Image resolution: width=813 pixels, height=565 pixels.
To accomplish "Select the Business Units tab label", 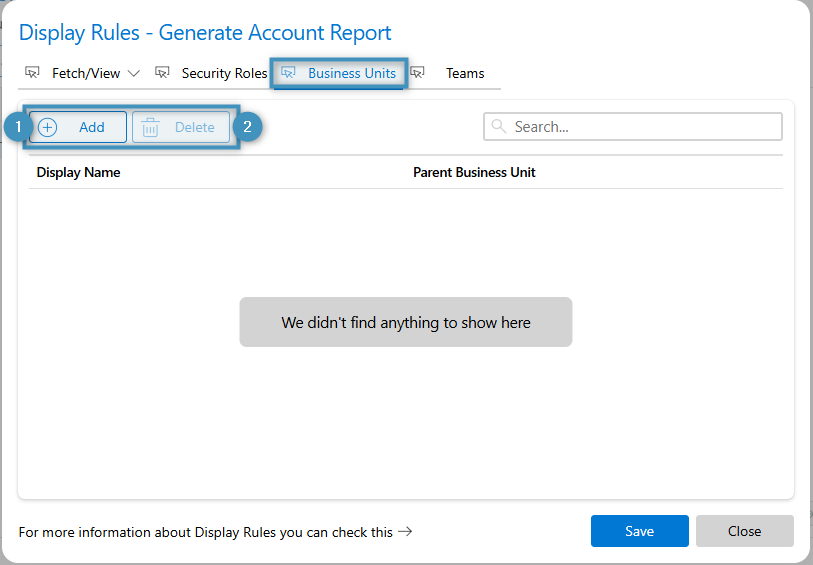I will click(352, 73).
